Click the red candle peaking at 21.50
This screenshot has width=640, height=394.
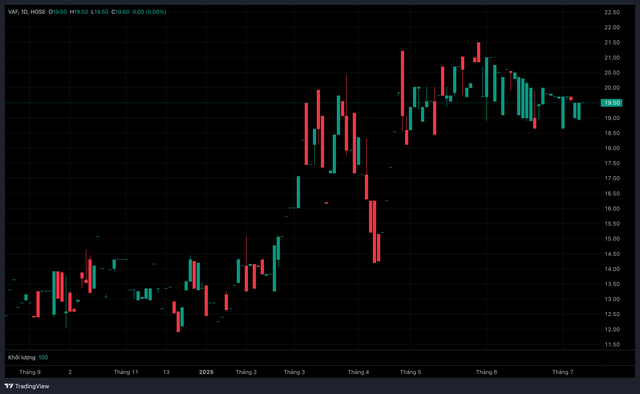tap(478, 52)
